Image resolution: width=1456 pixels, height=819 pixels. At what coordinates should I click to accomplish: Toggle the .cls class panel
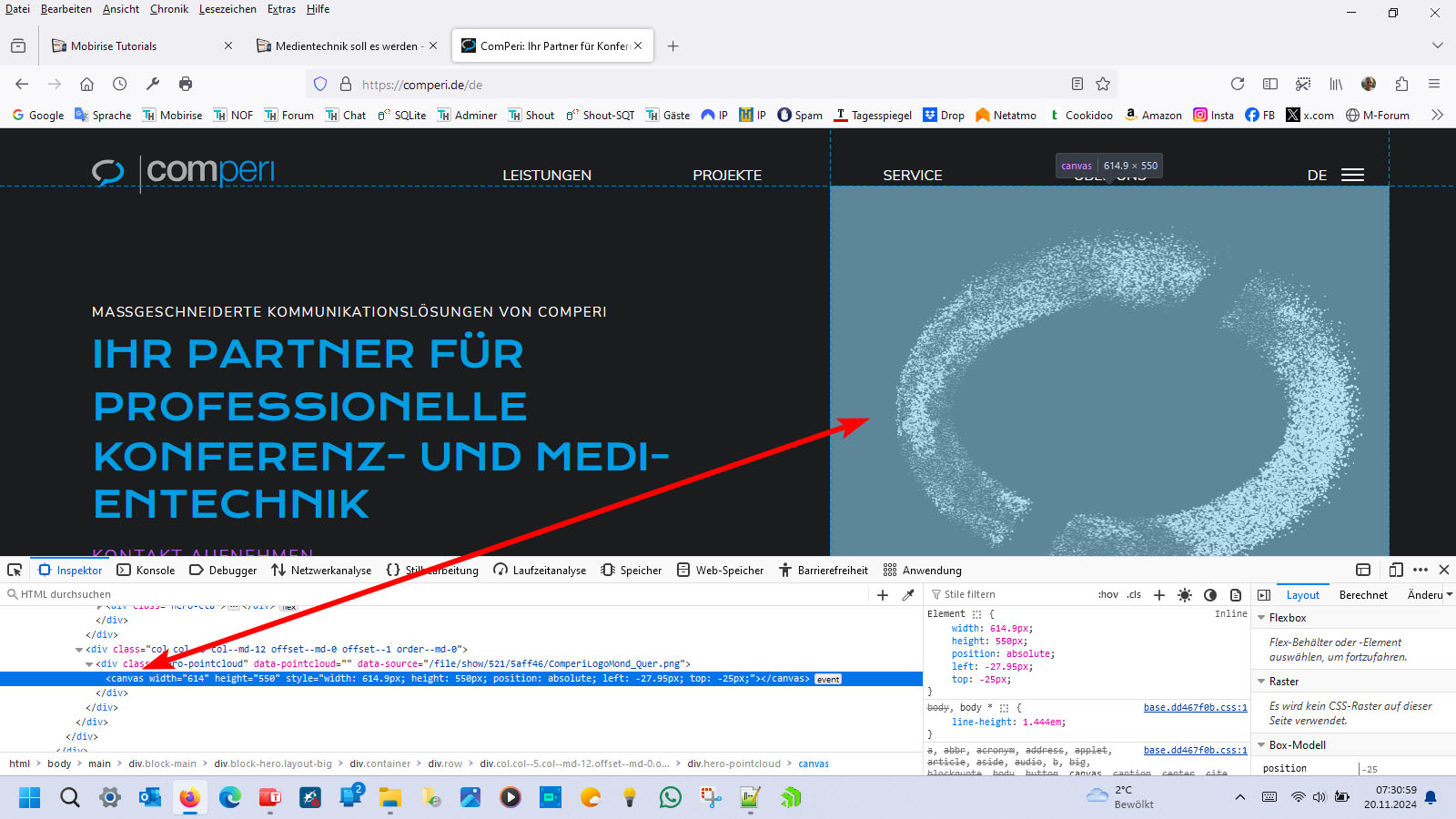[1134, 595]
